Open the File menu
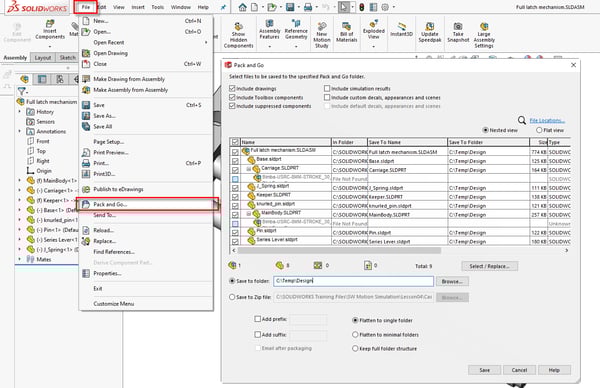This screenshot has width=600, height=388. [x=85, y=7]
